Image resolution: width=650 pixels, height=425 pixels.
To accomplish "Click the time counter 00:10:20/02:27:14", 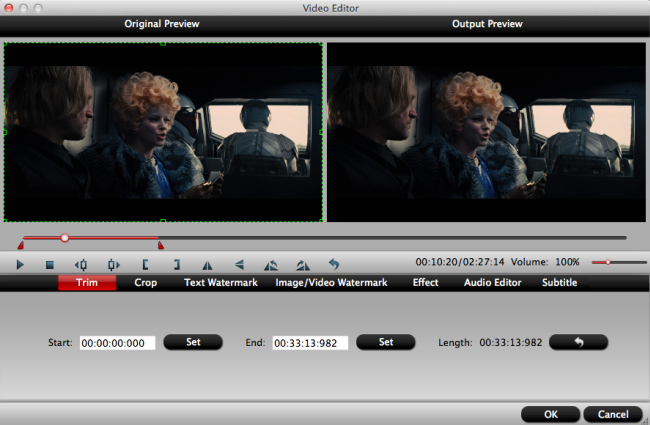I will [460, 262].
